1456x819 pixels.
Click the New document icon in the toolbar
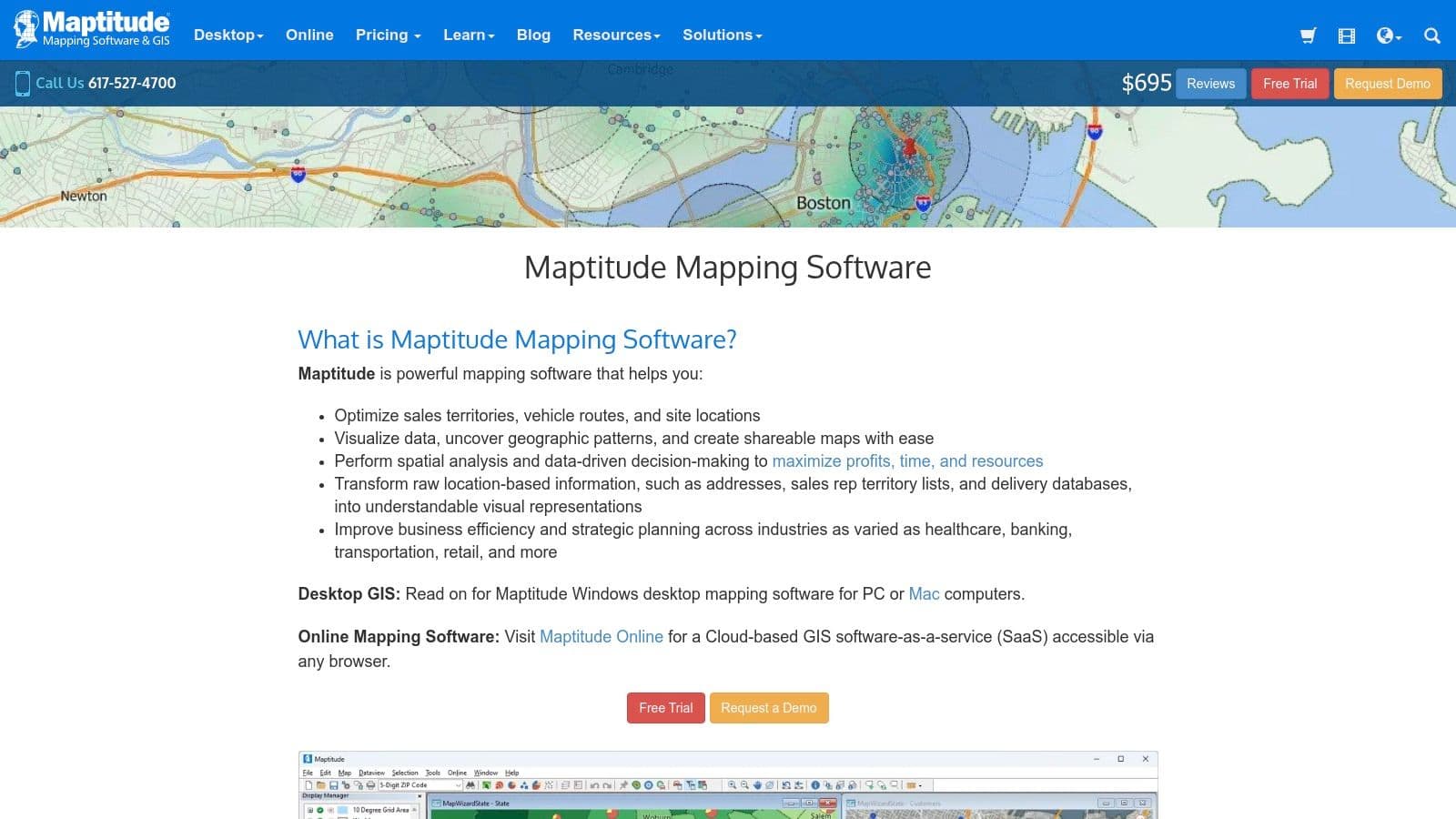(309, 784)
